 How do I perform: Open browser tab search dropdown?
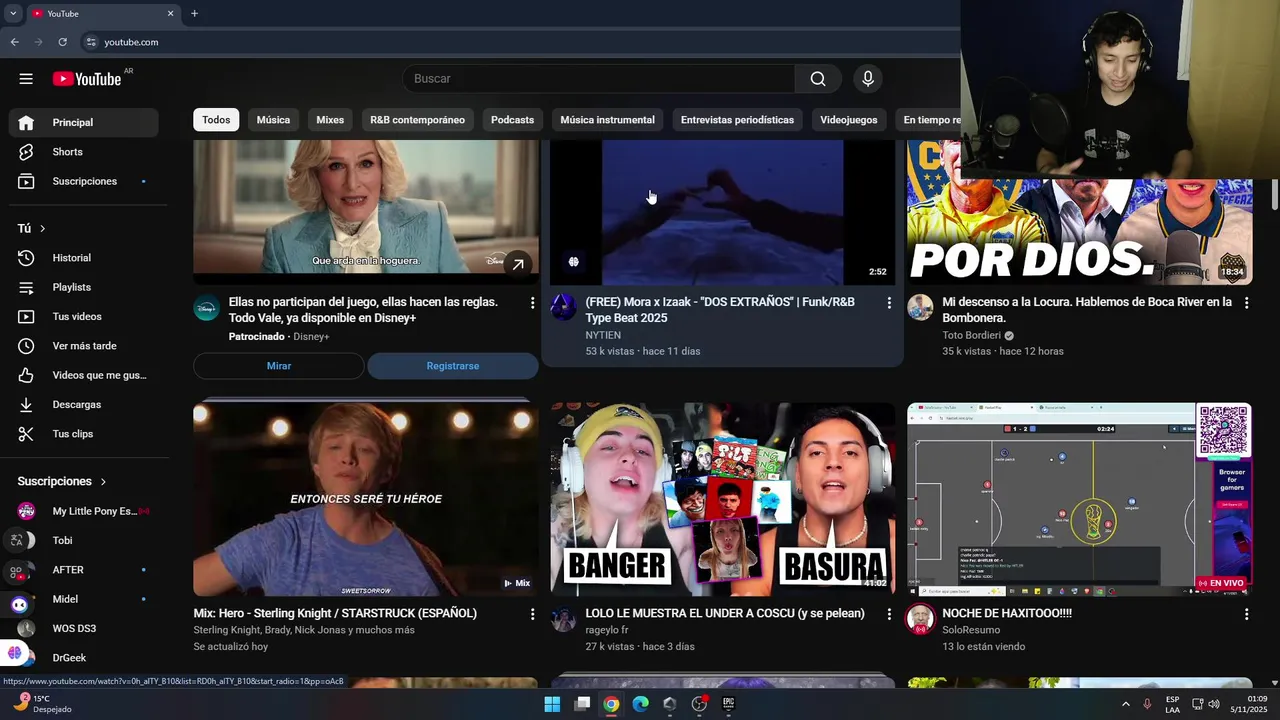(x=13, y=14)
